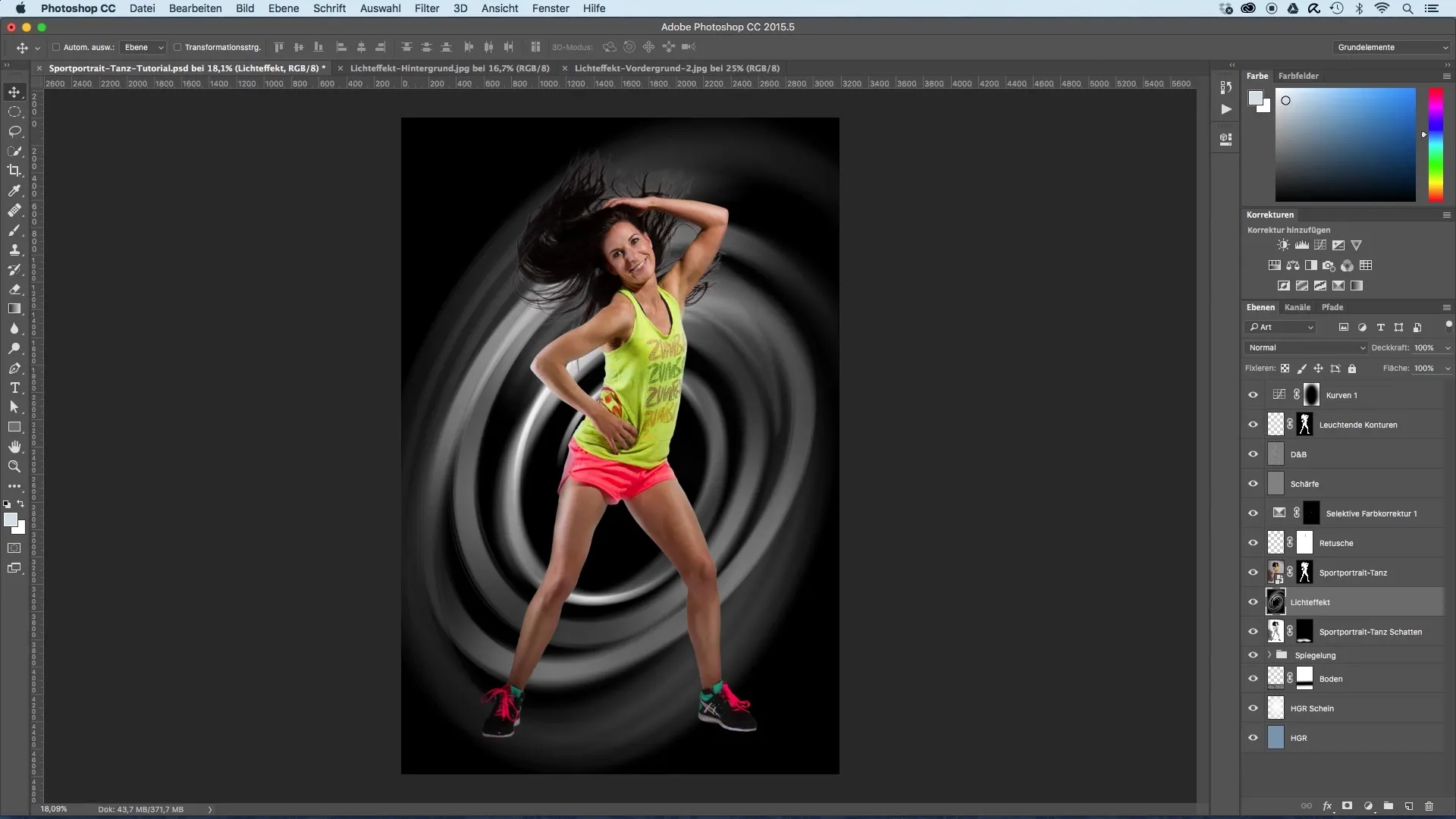The height and width of the screenshot is (819, 1456).
Task: Switch to Lichteffekt-Vordergrund-2.jpg document tab
Action: pyautogui.click(x=676, y=68)
